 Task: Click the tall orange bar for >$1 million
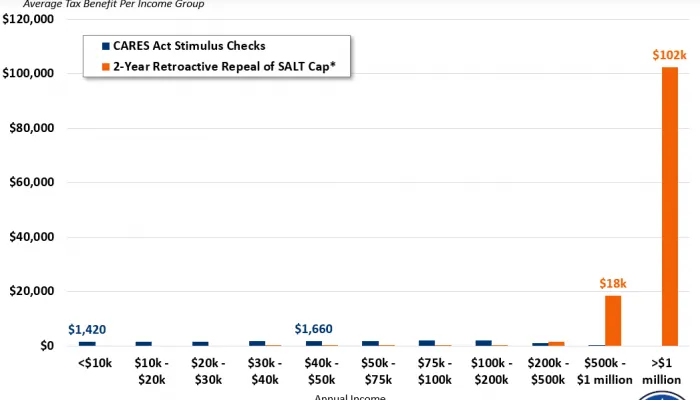pos(669,206)
